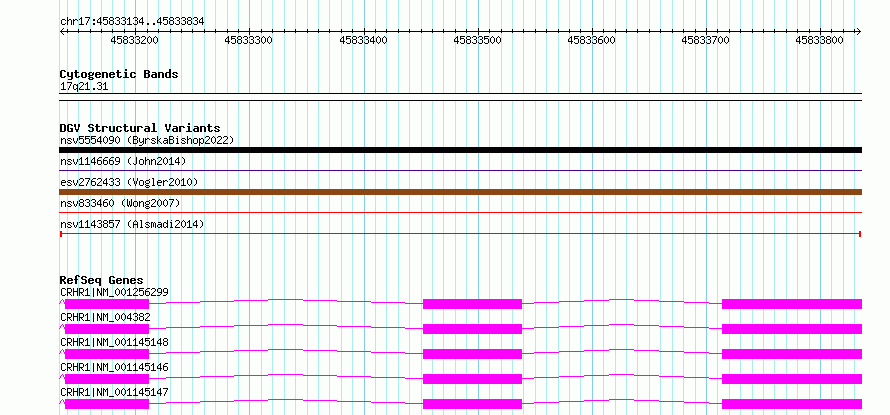Image resolution: width=890 pixels, height=415 pixels.
Task: Click middle exon of NM_001145146 transcript
Action: pos(472,379)
